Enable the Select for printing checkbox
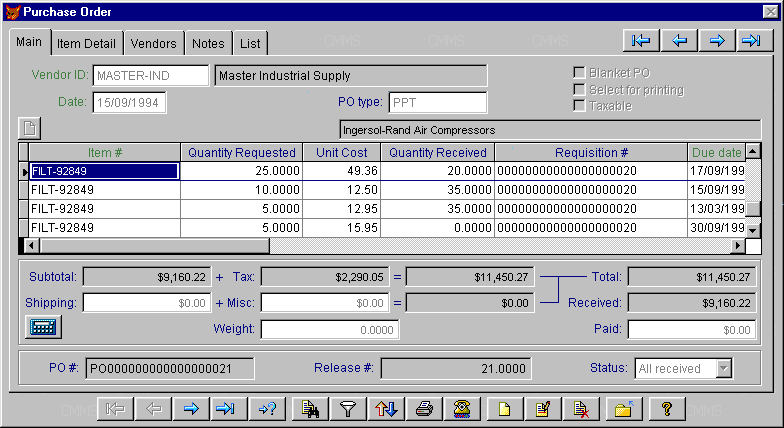 pyautogui.click(x=579, y=90)
